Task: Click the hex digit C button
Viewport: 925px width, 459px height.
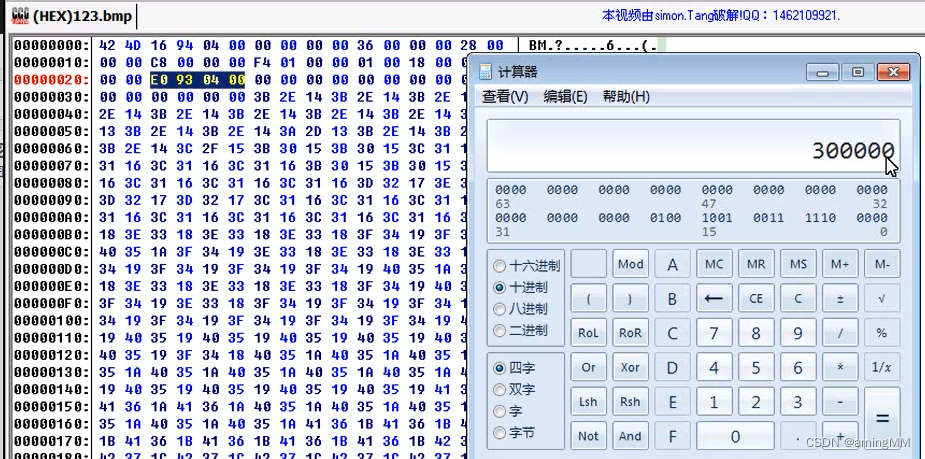Action: [x=672, y=333]
